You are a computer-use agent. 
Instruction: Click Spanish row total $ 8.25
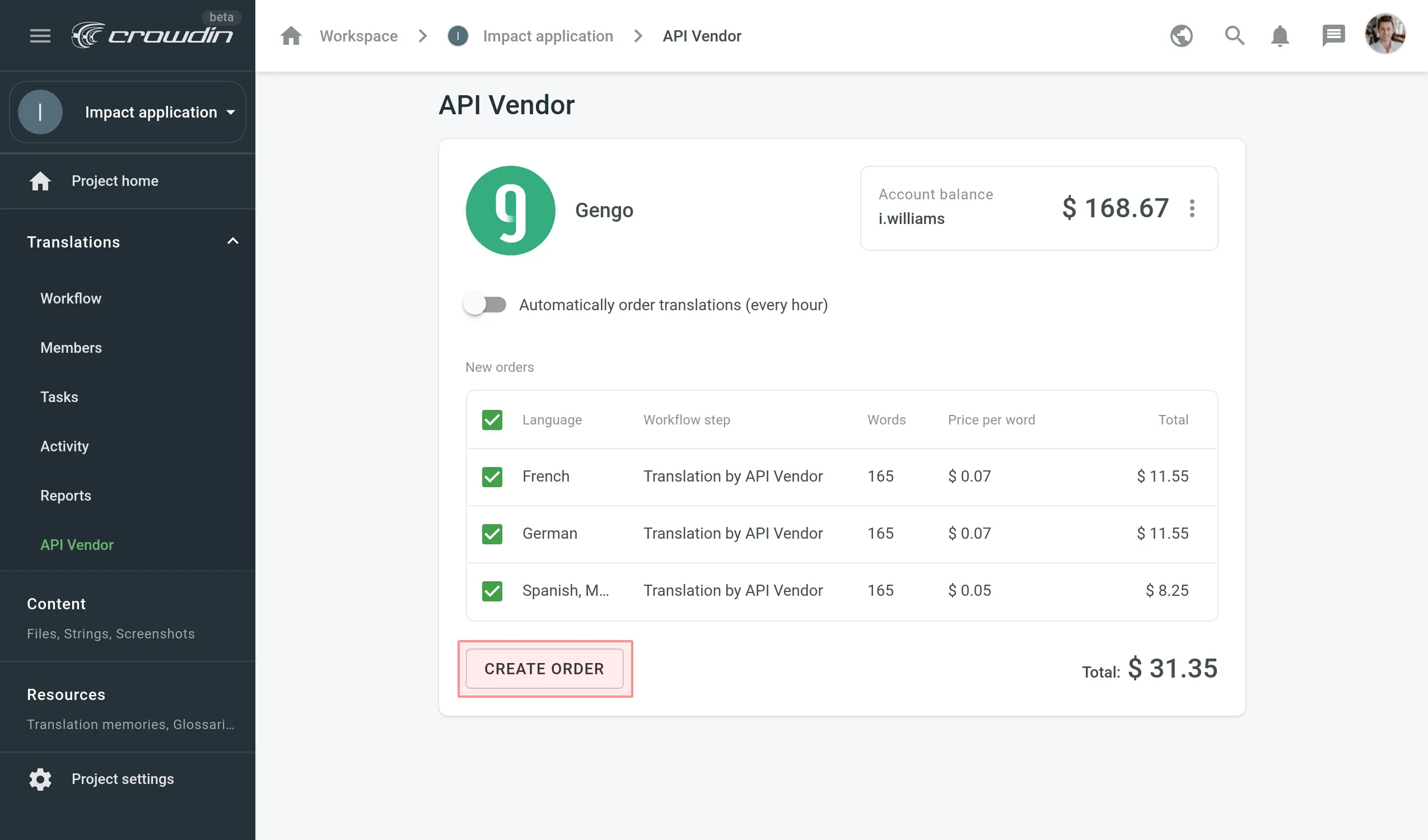click(1168, 591)
